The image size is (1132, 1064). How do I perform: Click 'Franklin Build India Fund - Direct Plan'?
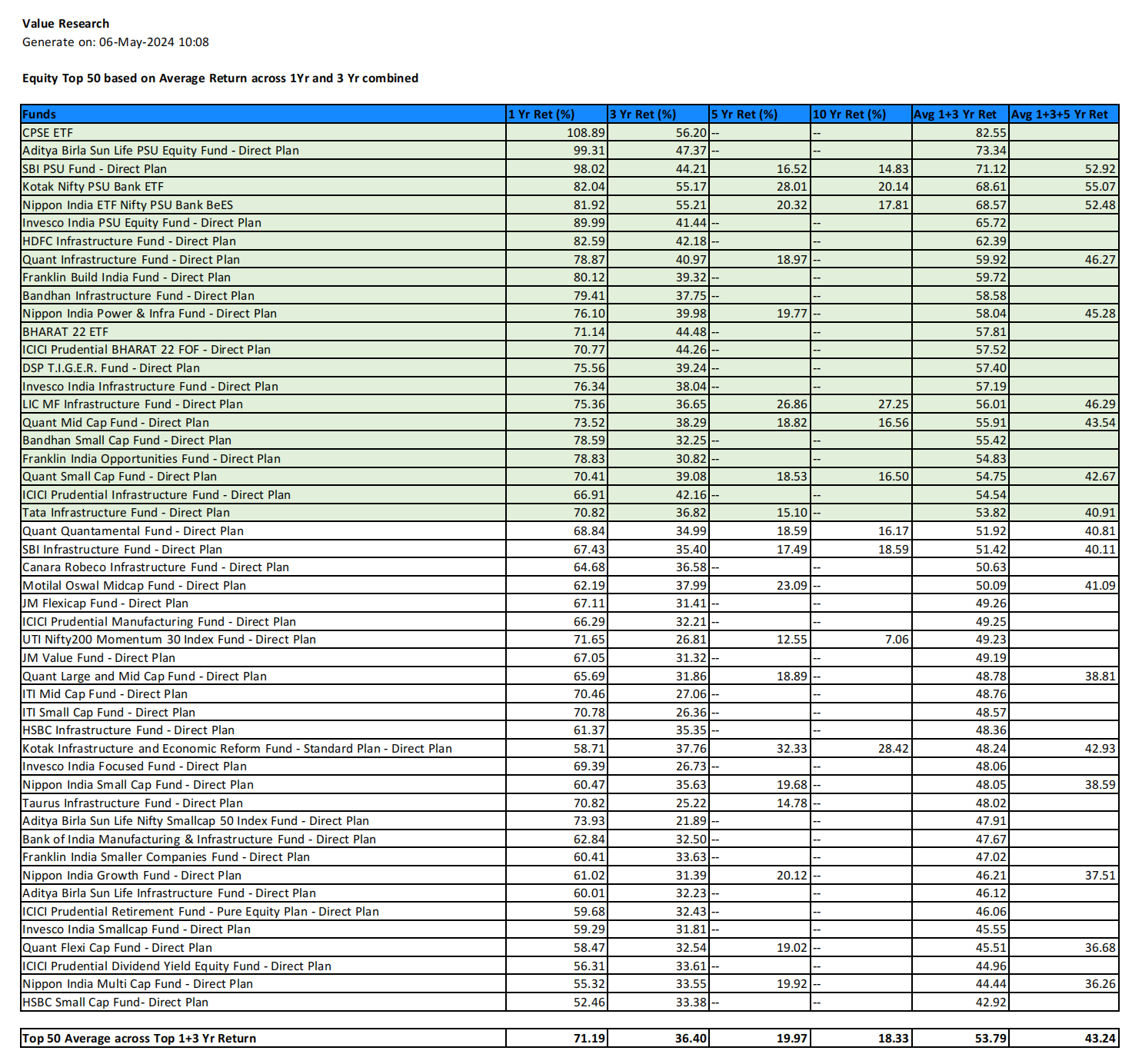[x=126, y=278]
